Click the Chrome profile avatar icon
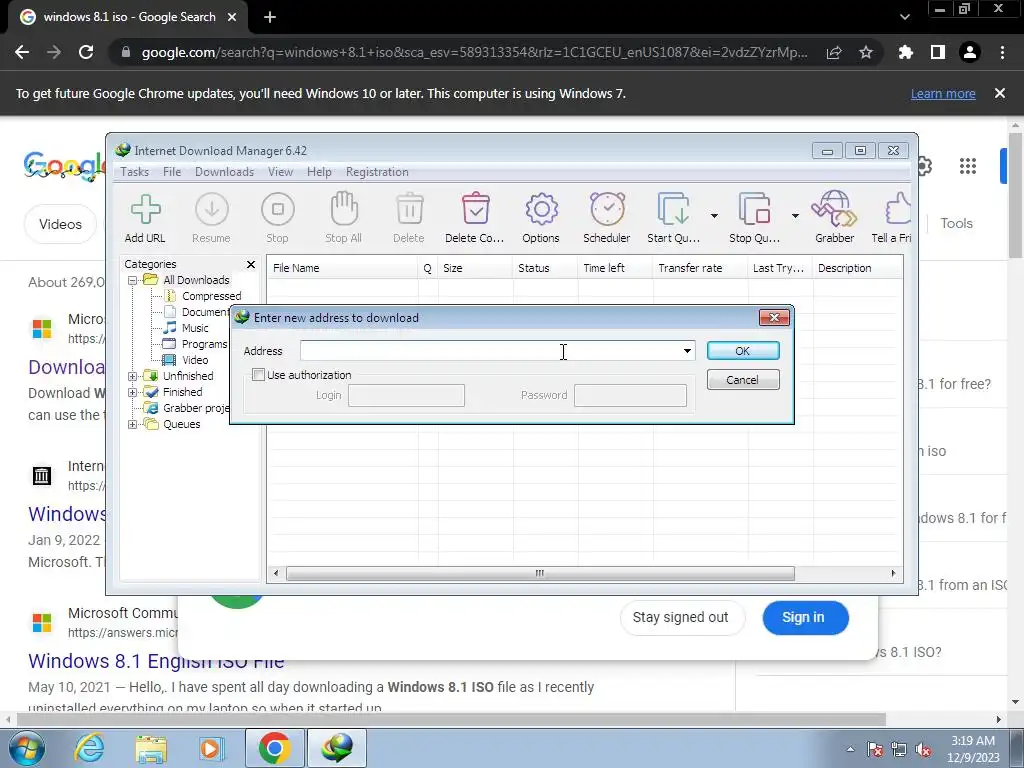The height and width of the screenshot is (768, 1024). click(970, 52)
